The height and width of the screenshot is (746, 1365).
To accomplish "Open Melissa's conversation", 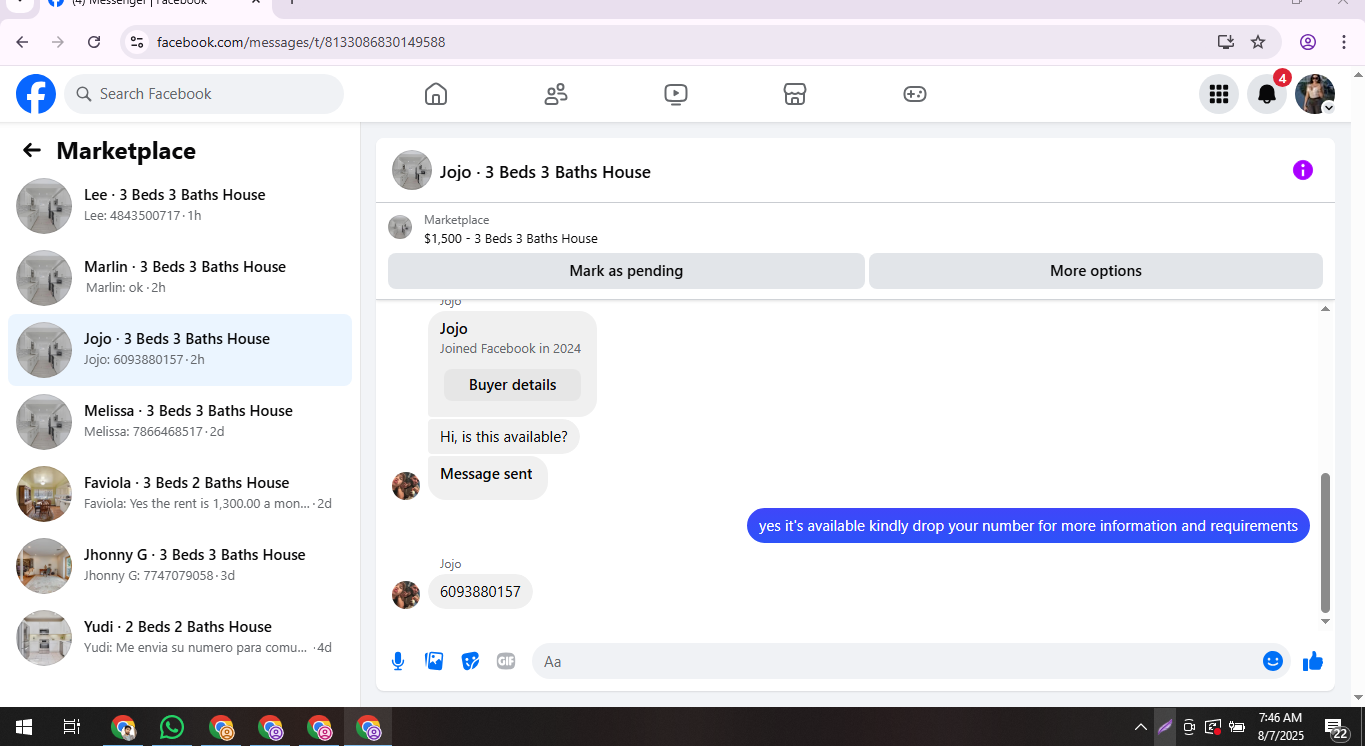I will (180, 422).
